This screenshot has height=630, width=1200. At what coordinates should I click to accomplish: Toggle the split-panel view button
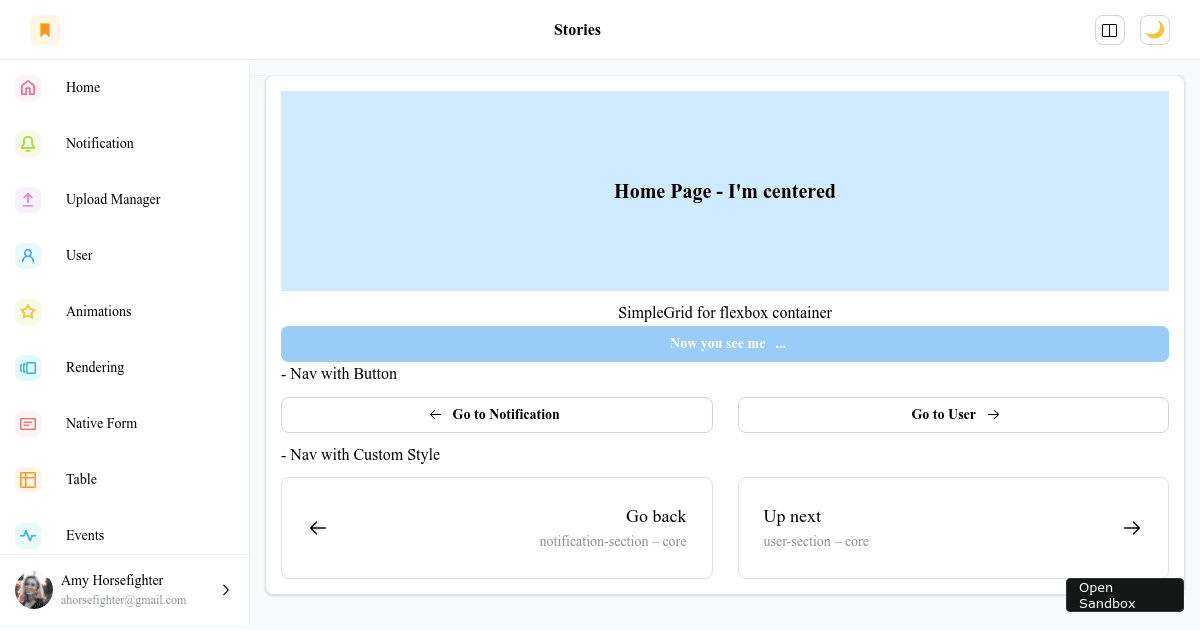click(1110, 29)
